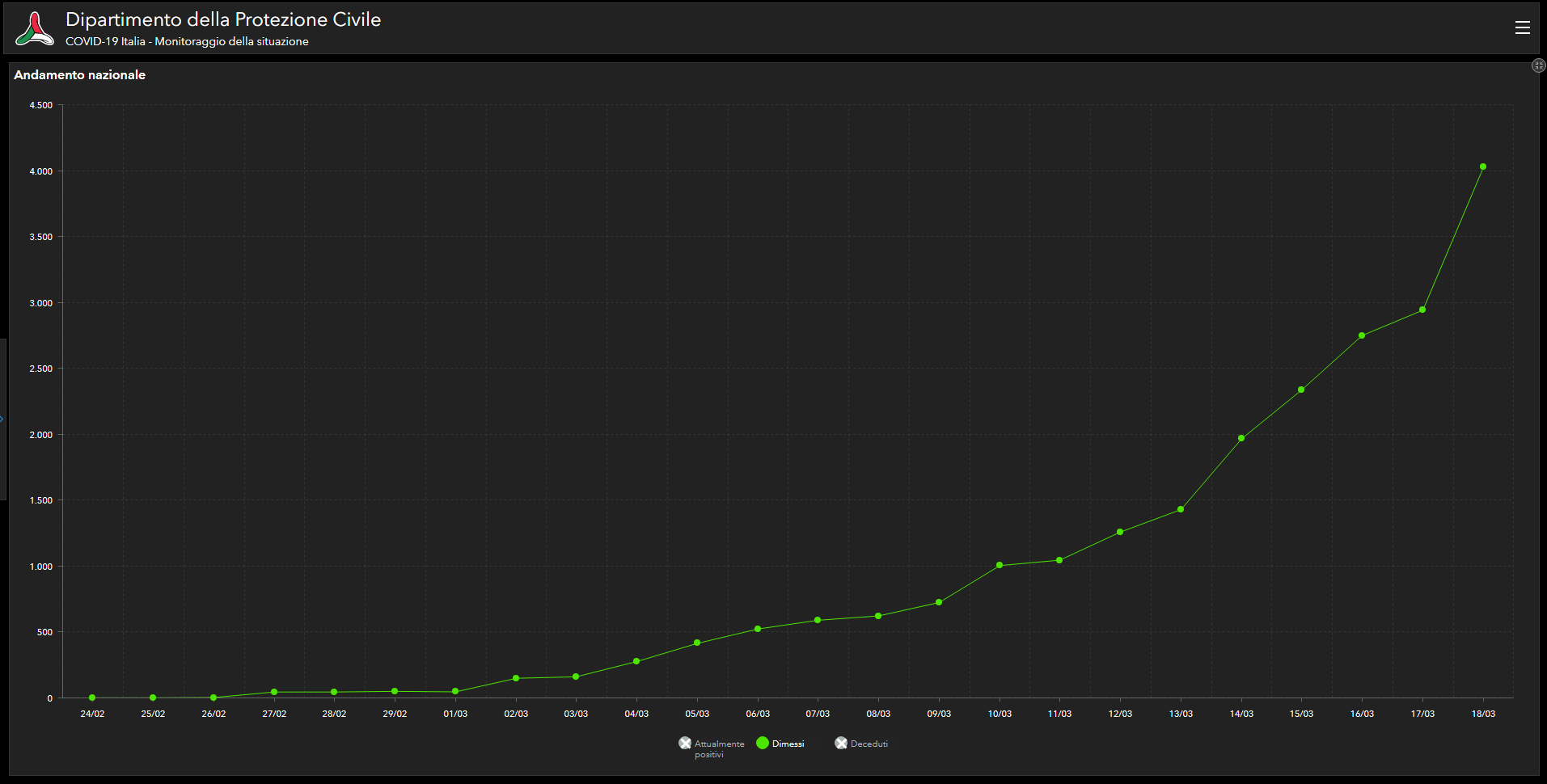Click the Andamento nazionale panel title
Image resolution: width=1547 pixels, height=784 pixels.
pos(79,74)
